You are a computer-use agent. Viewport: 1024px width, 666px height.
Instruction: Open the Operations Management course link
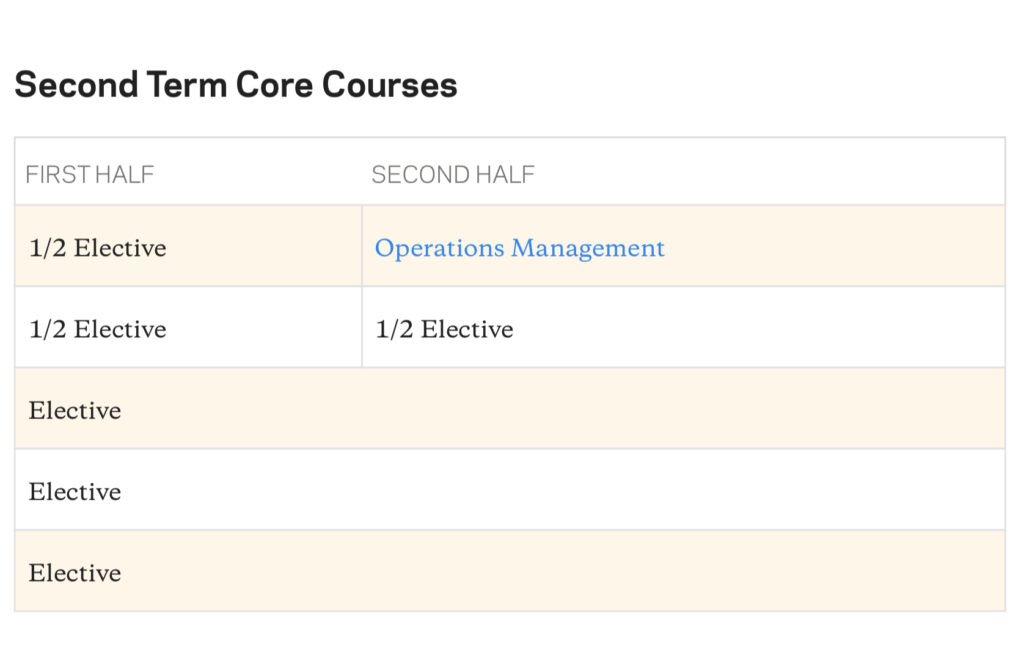point(519,248)
